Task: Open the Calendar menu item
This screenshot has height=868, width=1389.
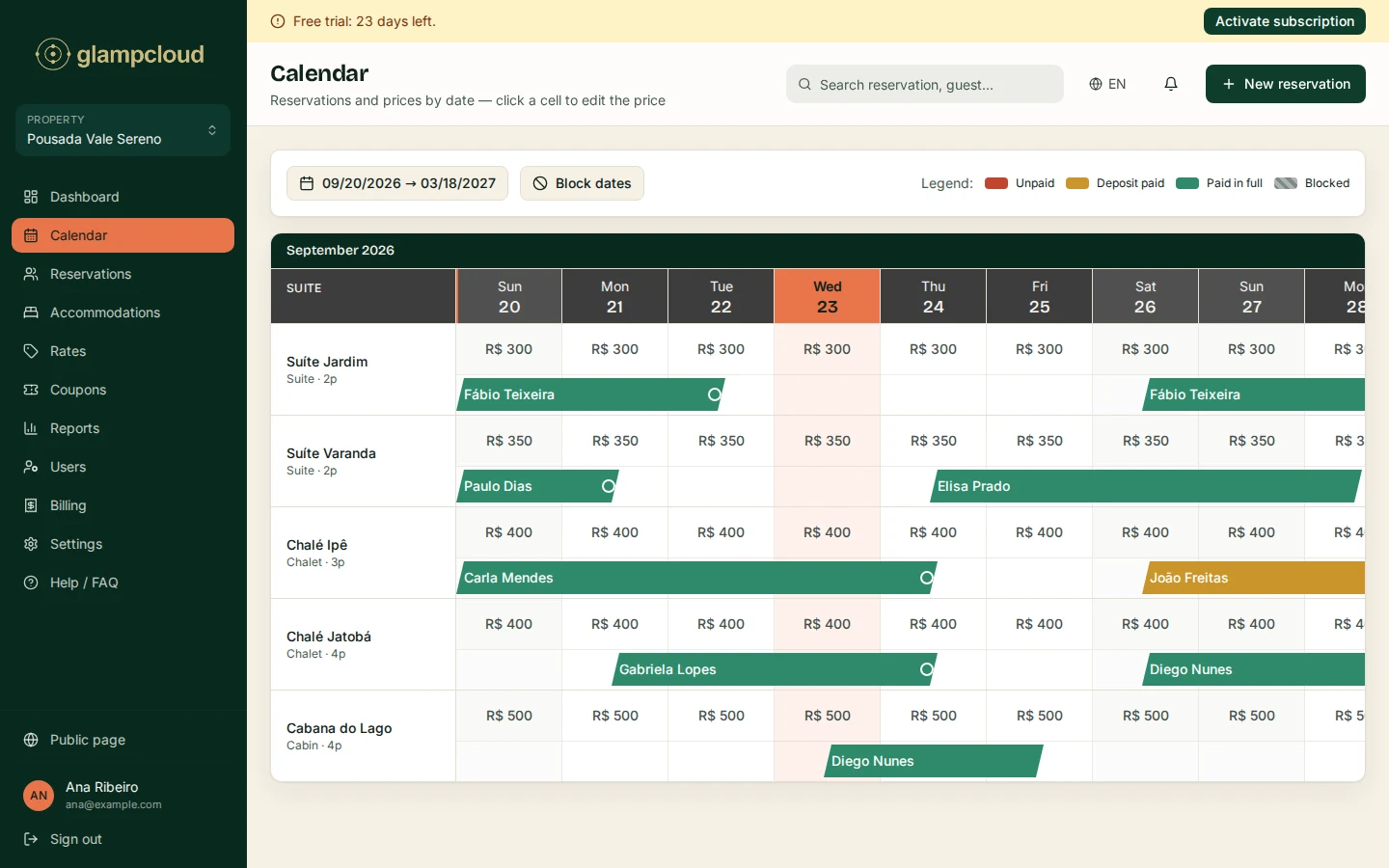Action: [123, 235]
